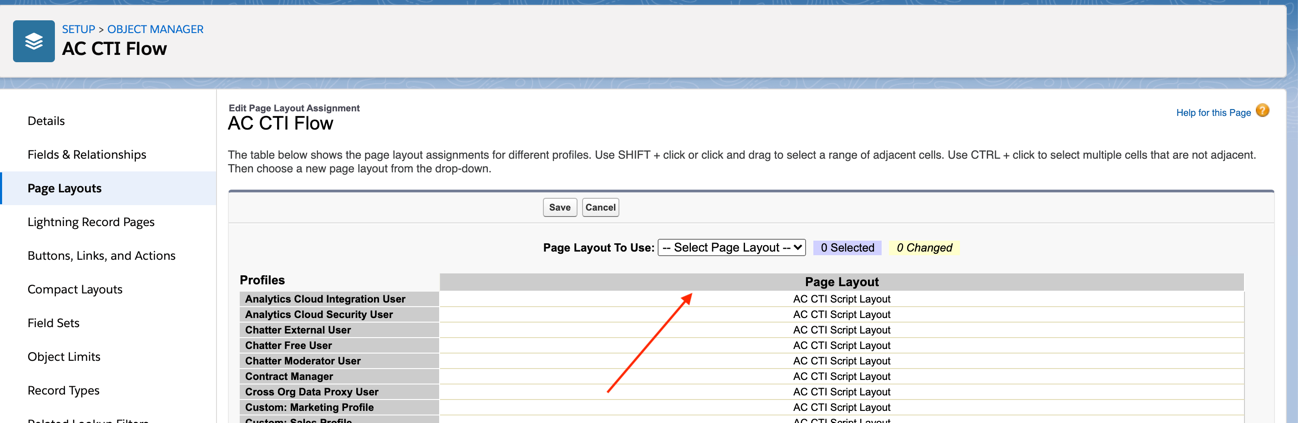This screenshot has height=423, width=1298.
Task: Select Chatter Free User profile row
Action: click(339, 345)
